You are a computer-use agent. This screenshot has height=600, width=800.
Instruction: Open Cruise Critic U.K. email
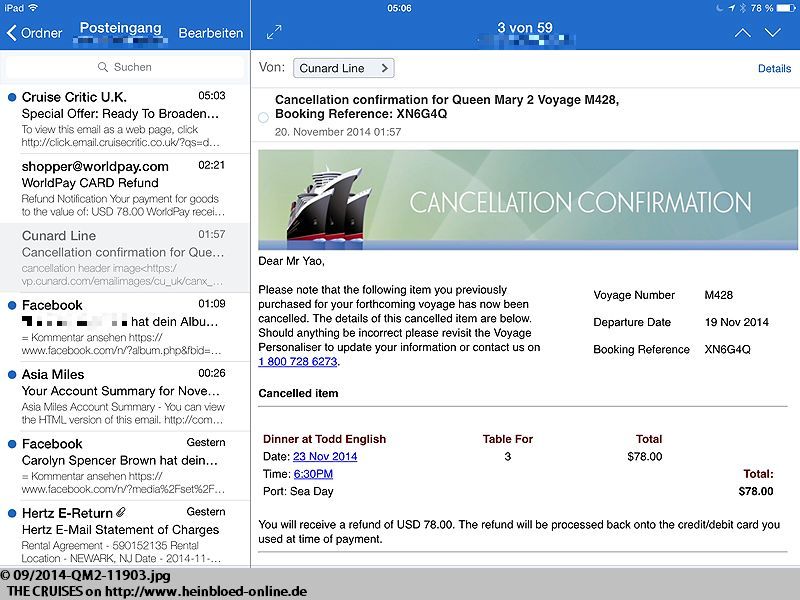[125, 119]
